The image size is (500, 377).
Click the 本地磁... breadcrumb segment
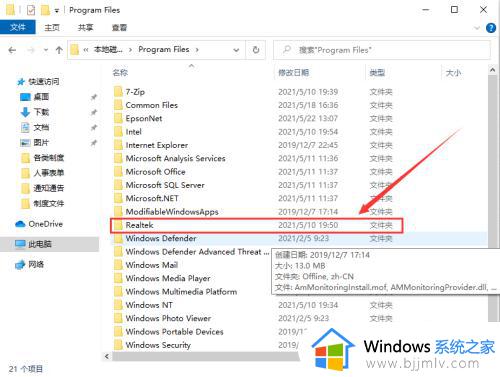[x=108, y=50]
